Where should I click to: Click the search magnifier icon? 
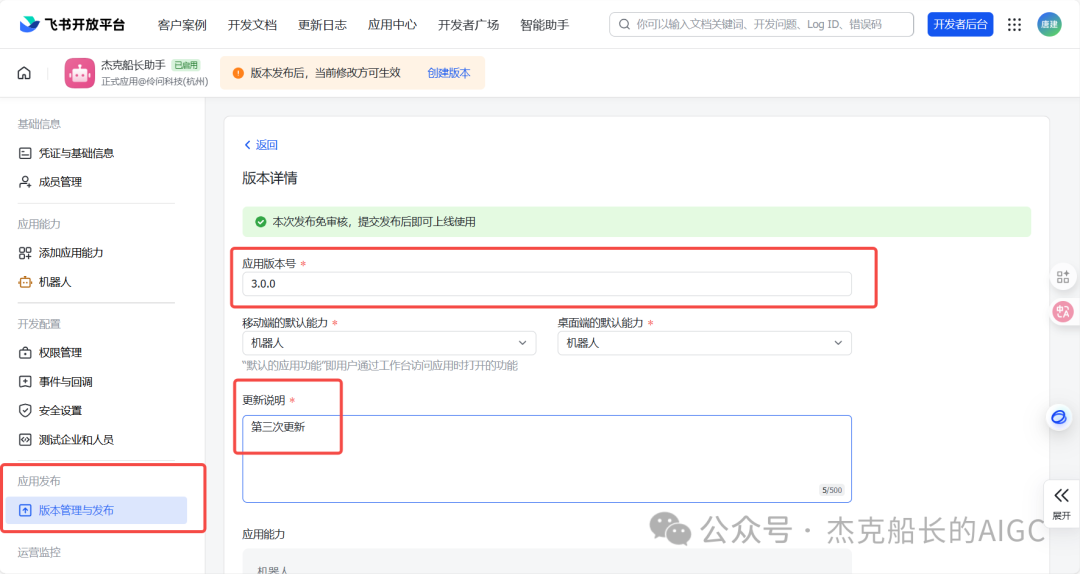[624, 25]
